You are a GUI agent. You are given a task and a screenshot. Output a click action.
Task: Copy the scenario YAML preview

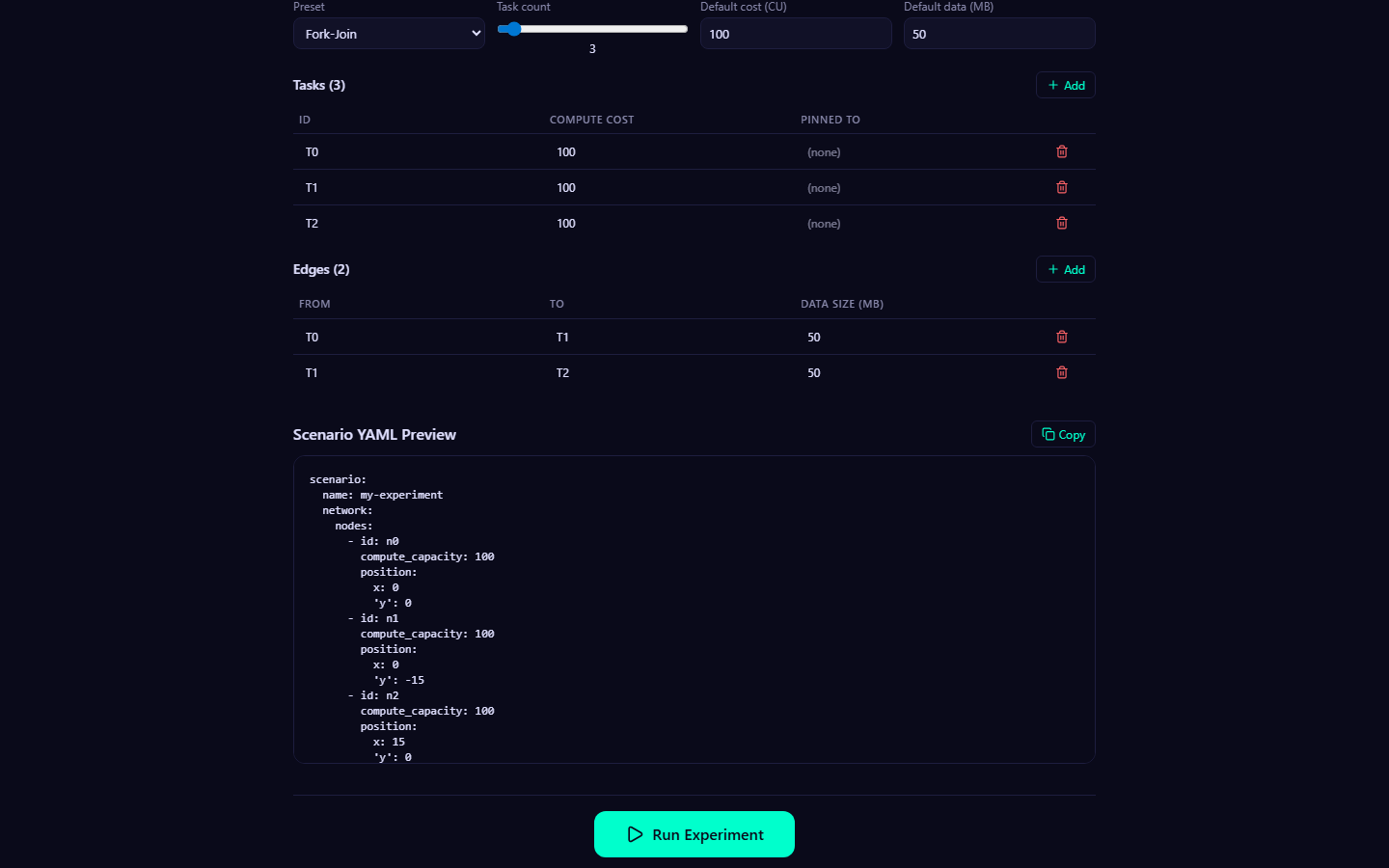(1063, 435)
